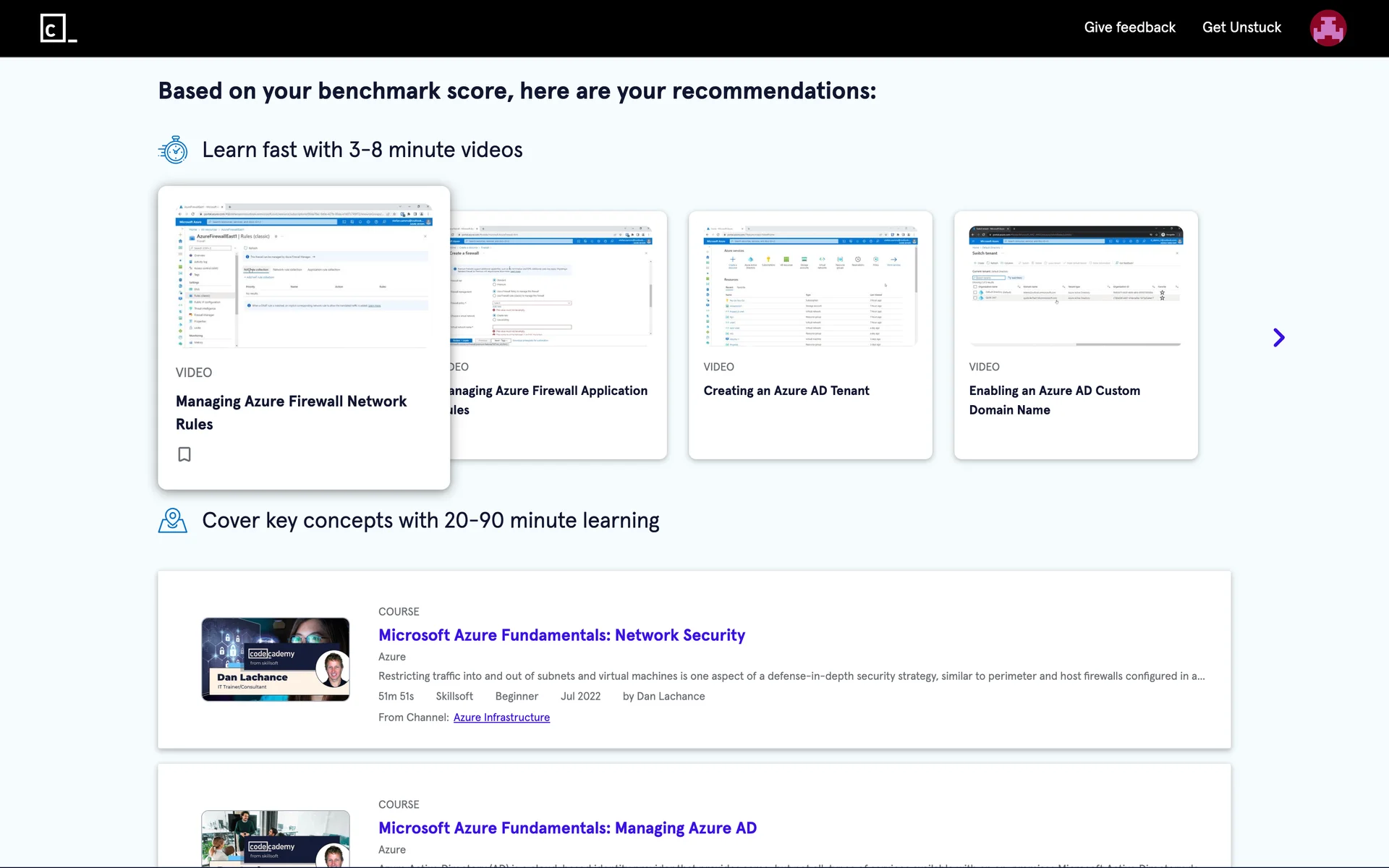Open the user avatar profile menu

tap(1328, 28)
